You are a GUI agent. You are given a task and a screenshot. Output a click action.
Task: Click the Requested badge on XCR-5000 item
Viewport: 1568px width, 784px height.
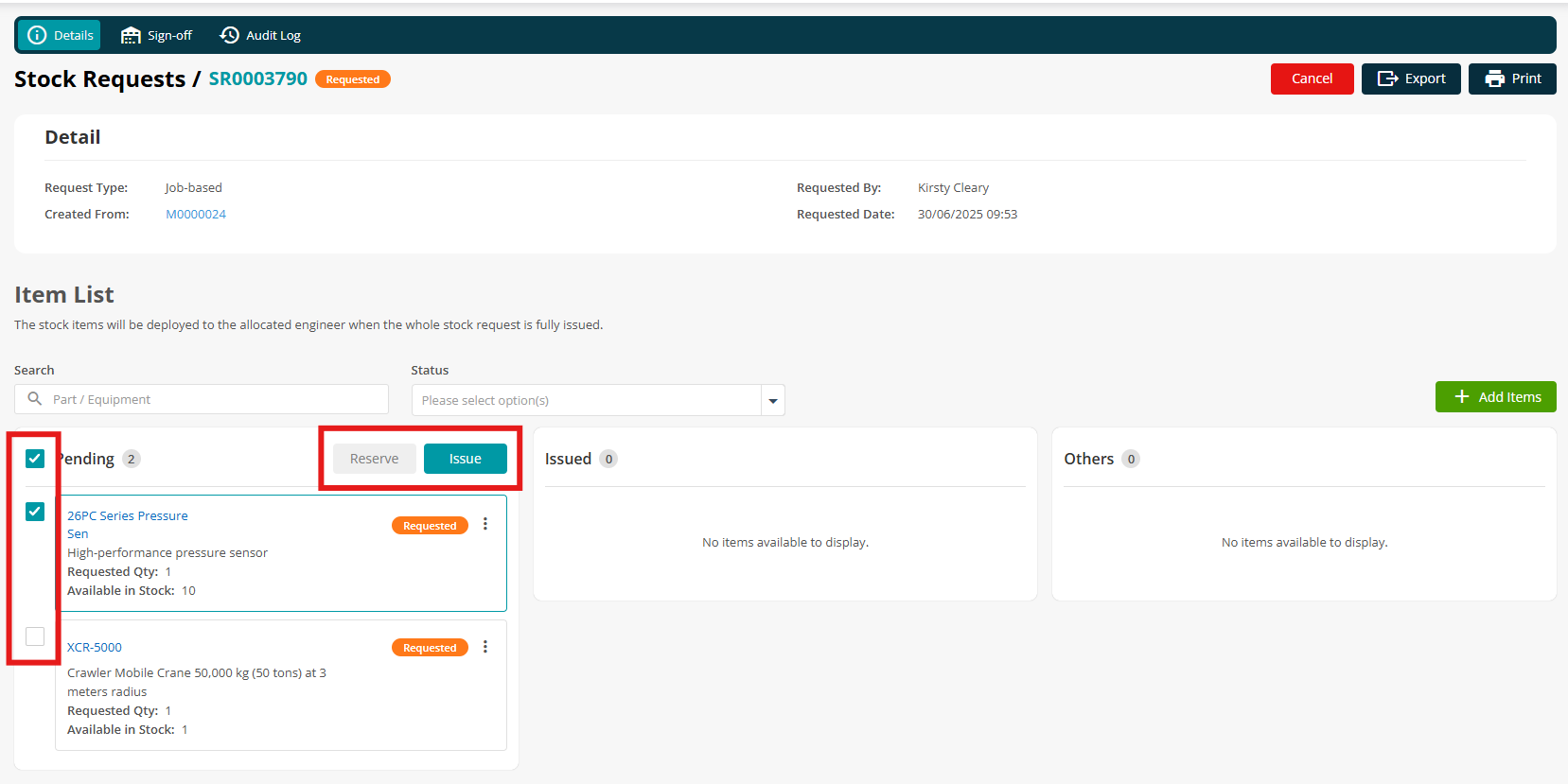430,648
